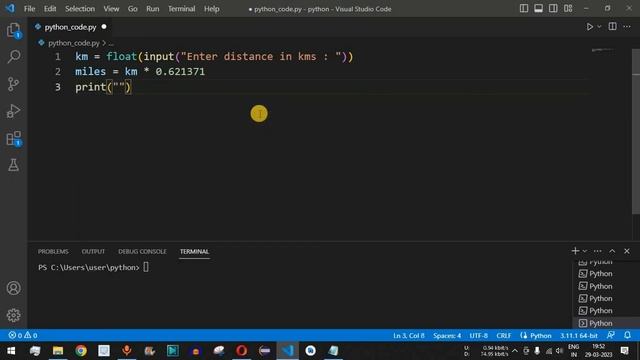Toggle the primary sidebar layout button
The width and height of the screenshot is (640, 360).
tap(524, 9)
